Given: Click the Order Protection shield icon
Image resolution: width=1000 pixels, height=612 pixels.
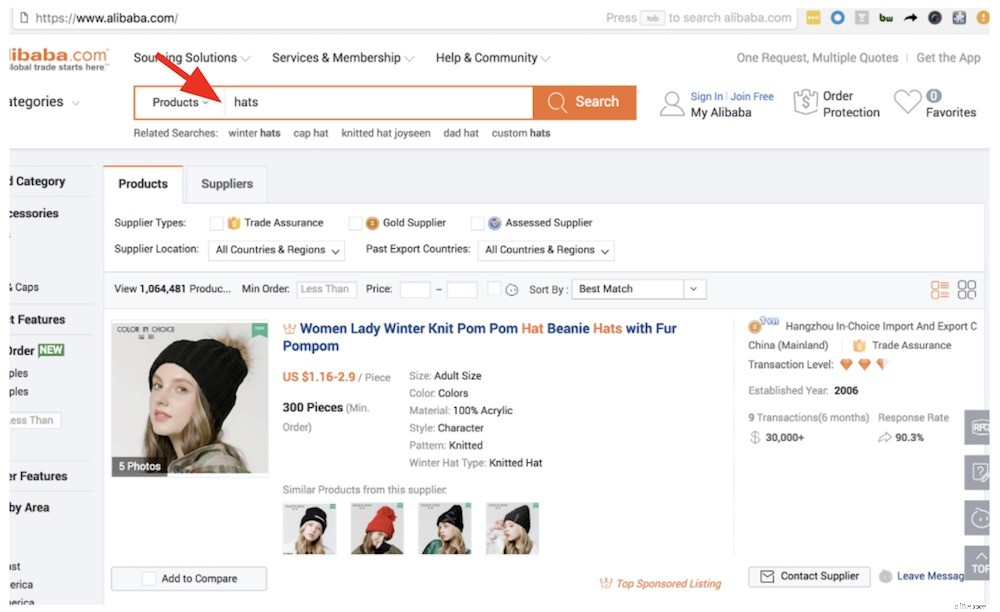Looking at the screenshot, I should pos(806,101).
